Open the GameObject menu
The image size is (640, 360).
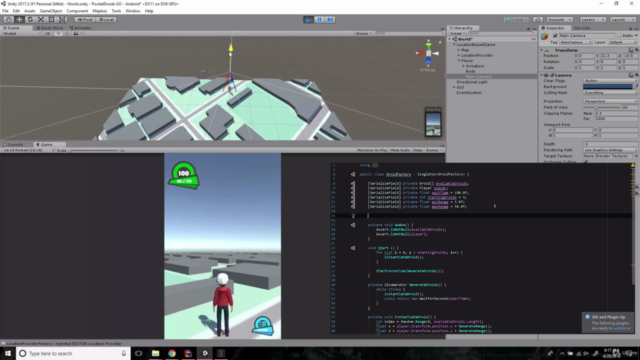51,11
